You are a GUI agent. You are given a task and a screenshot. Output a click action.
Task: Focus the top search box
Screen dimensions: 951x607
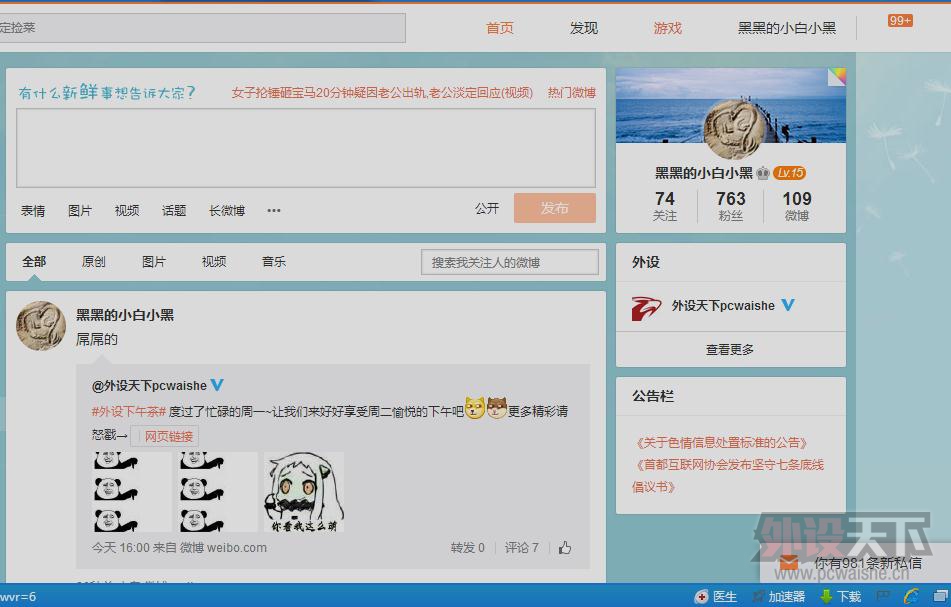tap(202, 28)
